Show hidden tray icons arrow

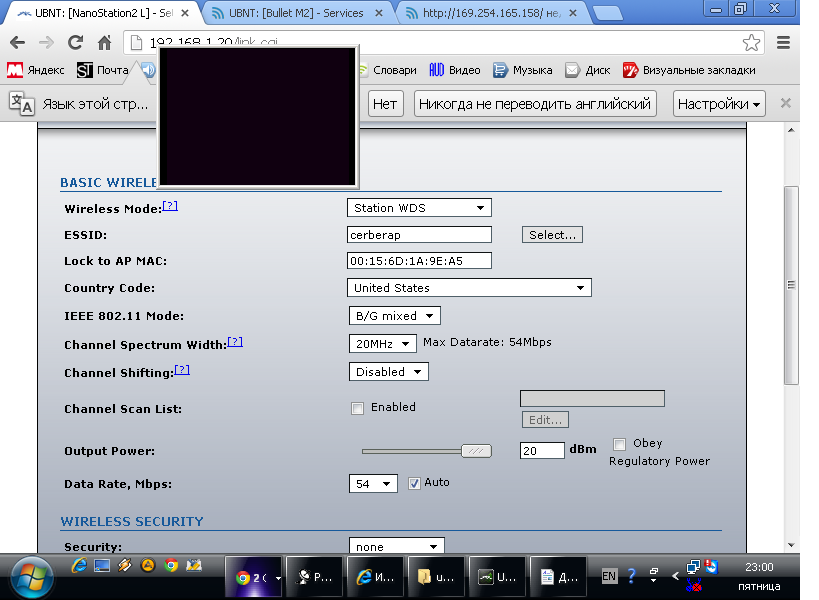(x=675, y=575)
